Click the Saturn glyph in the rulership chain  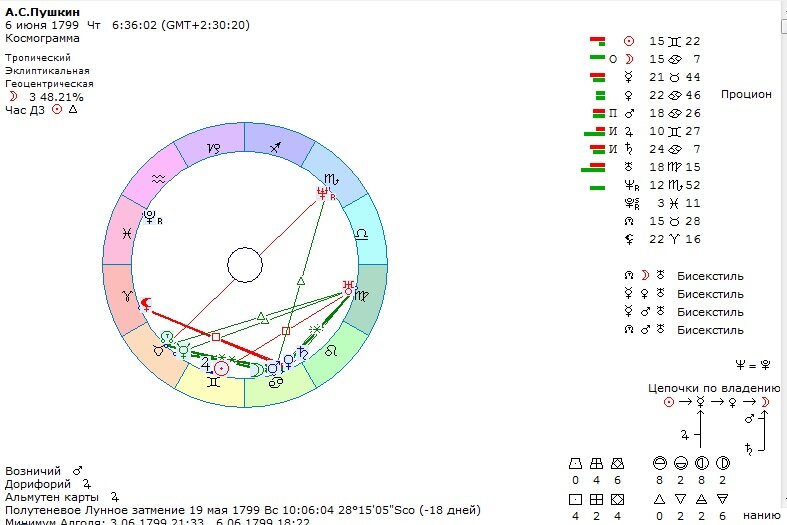point(748,449)
